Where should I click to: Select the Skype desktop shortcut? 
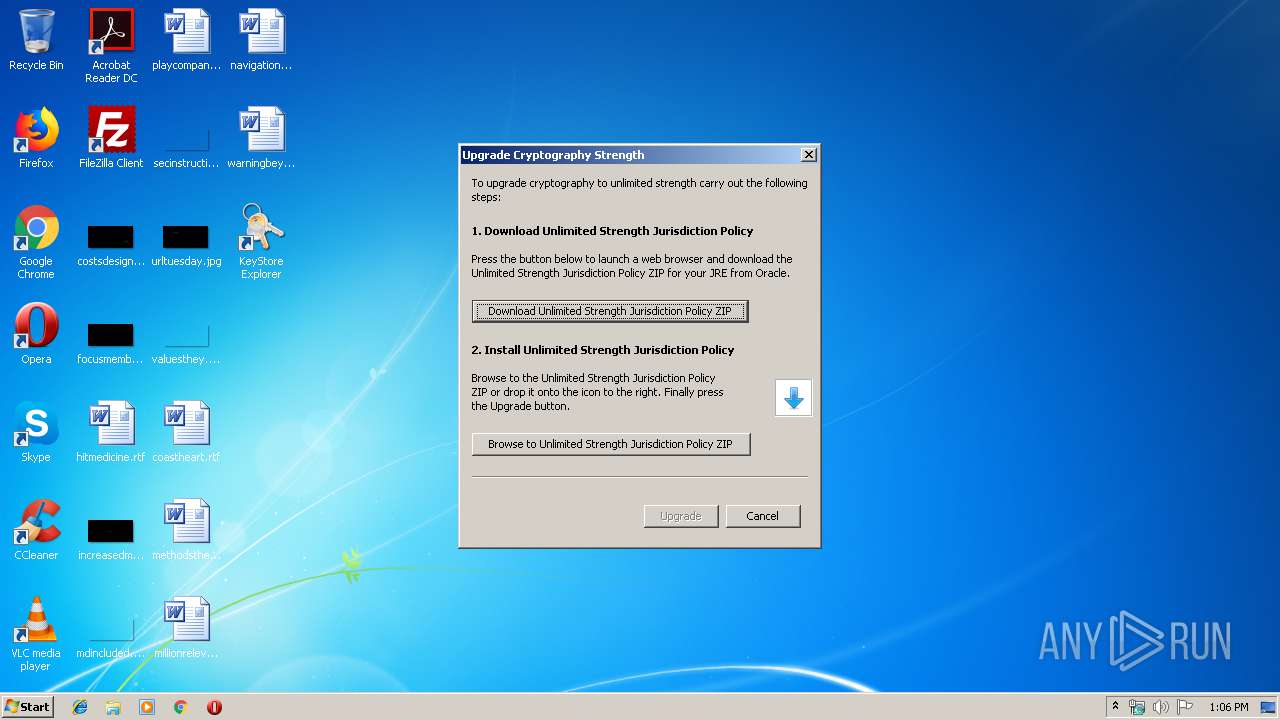[x=36, y=433]
